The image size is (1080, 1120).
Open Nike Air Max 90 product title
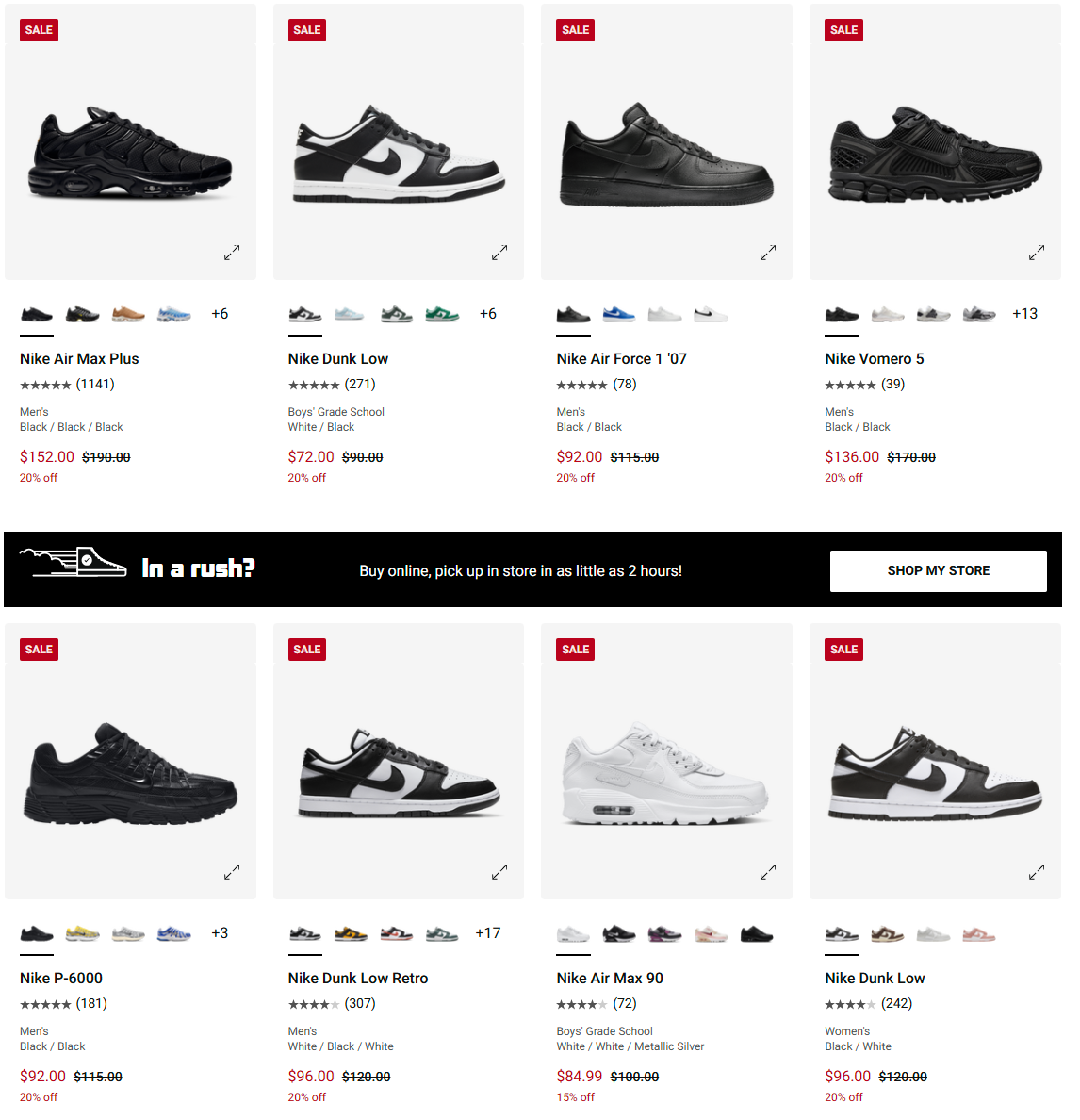tap(609, 979)
